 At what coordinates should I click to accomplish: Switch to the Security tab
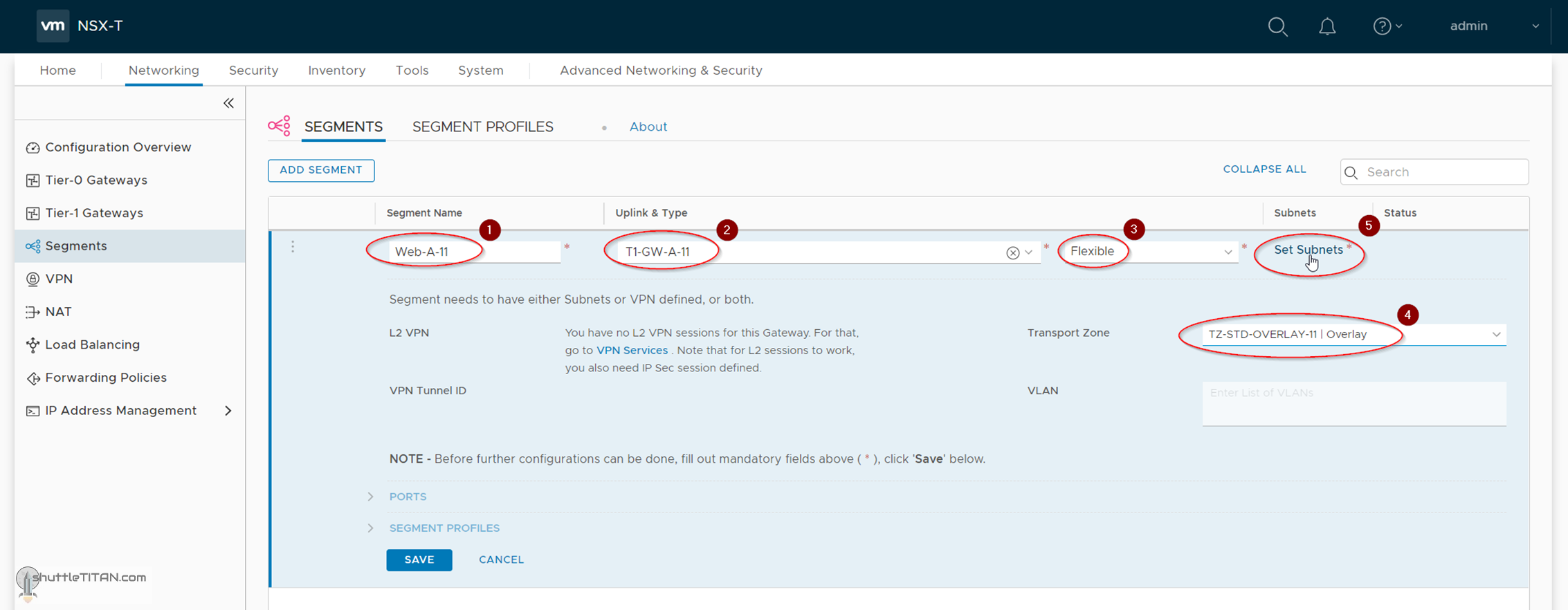(253, 71)
